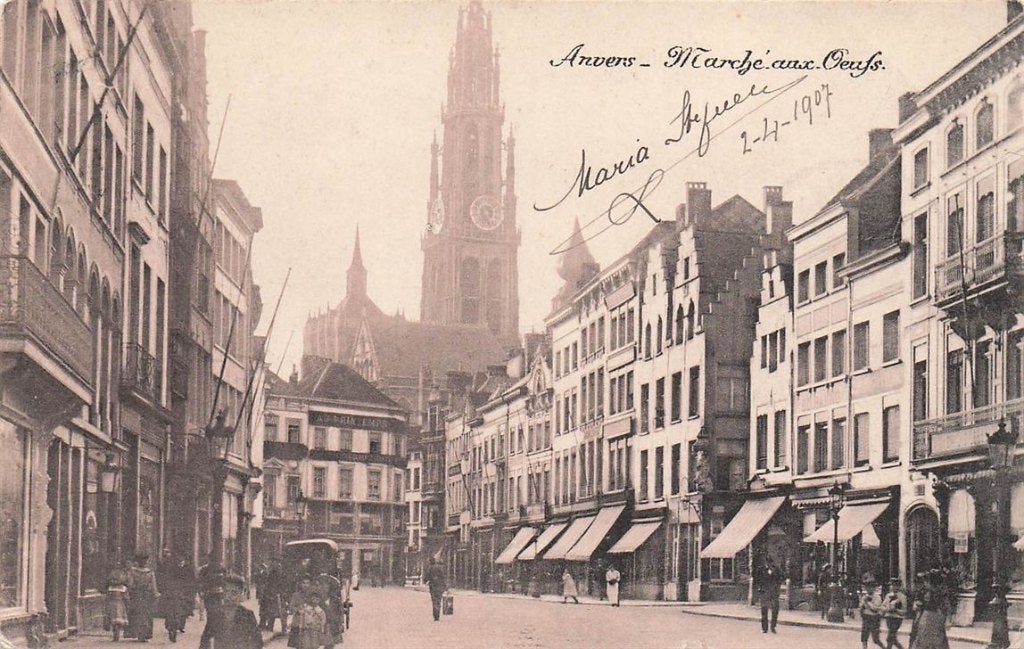Click the large clock face on the cathedral tower
Screen dimensions: 1024x649
(487, 213)
